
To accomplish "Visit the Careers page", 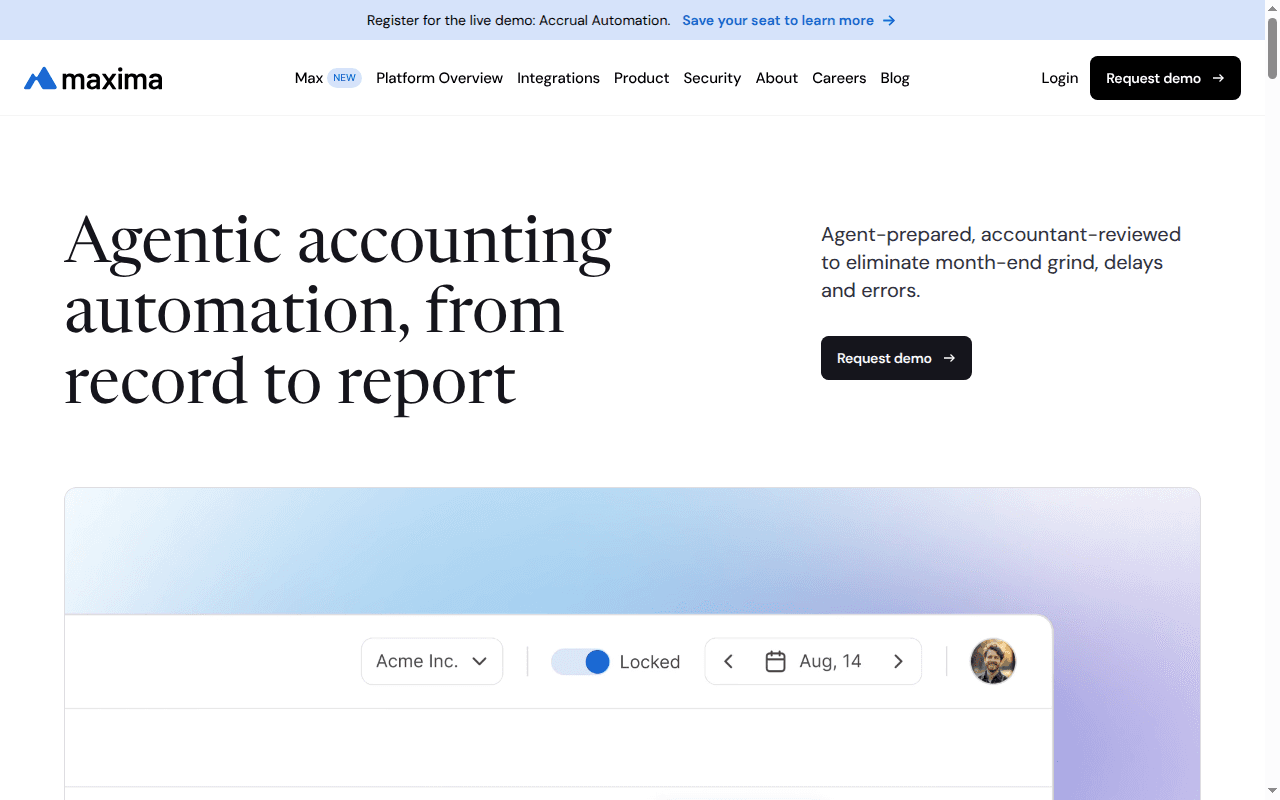I will click(x=839, y=78).
